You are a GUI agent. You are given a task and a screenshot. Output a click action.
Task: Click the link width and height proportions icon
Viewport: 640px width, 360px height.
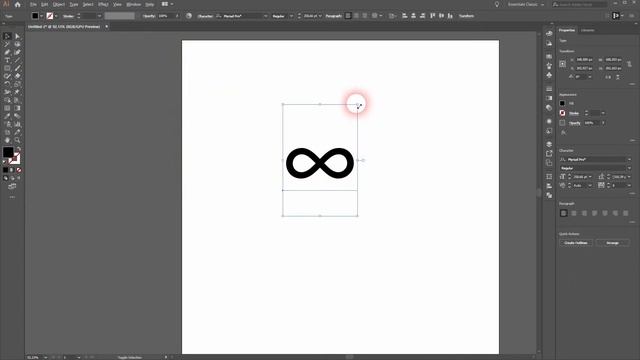(x=629, y=64)
